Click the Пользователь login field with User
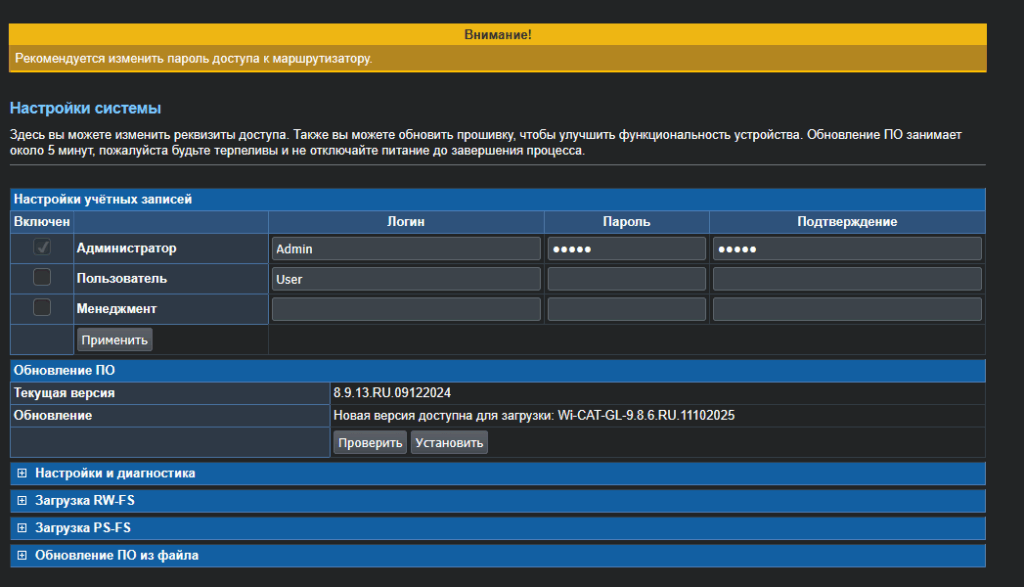This screenshot has width=1024, height=587. [x=405, y=279]
